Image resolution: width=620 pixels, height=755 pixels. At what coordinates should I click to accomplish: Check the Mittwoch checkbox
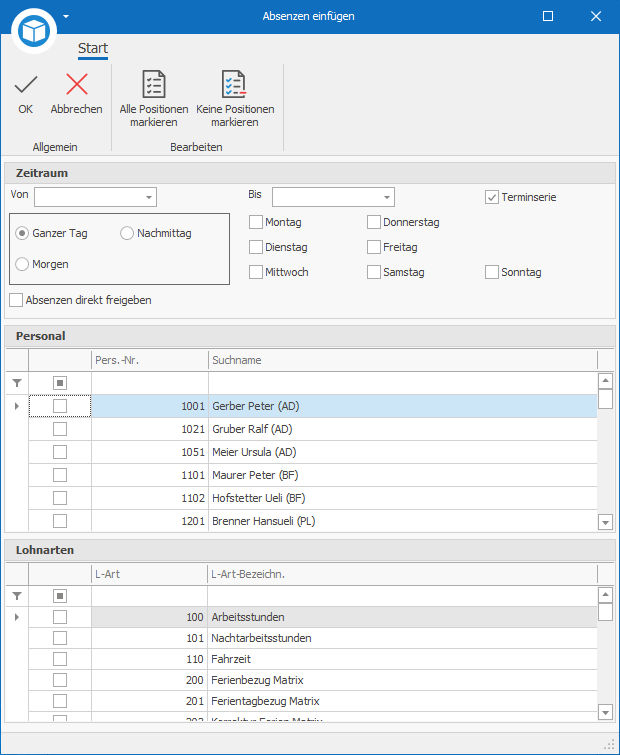pyautogui.click(x=256, y=272)
